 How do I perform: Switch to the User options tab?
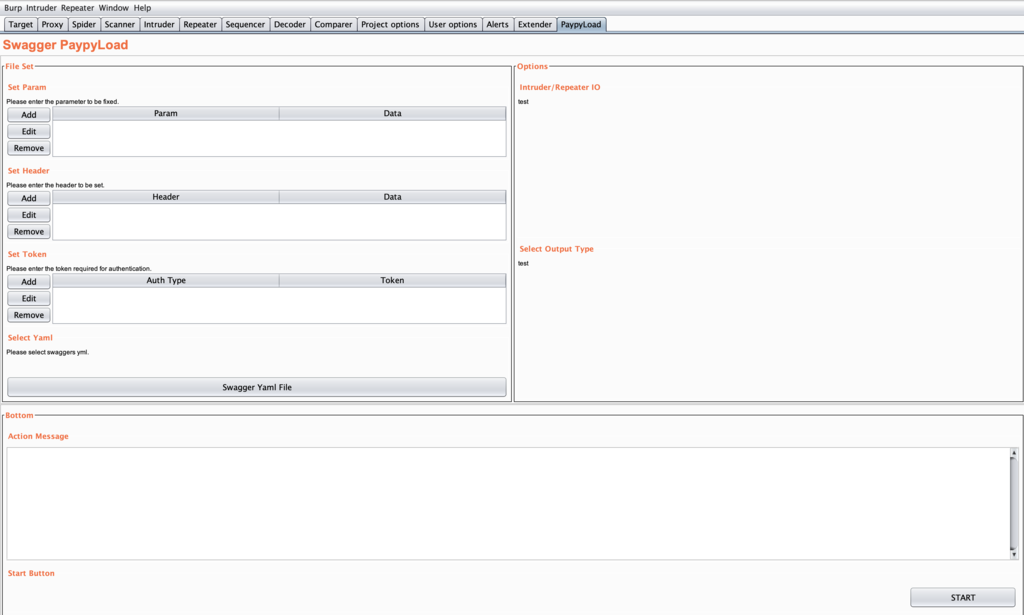[x=453, y=24]
